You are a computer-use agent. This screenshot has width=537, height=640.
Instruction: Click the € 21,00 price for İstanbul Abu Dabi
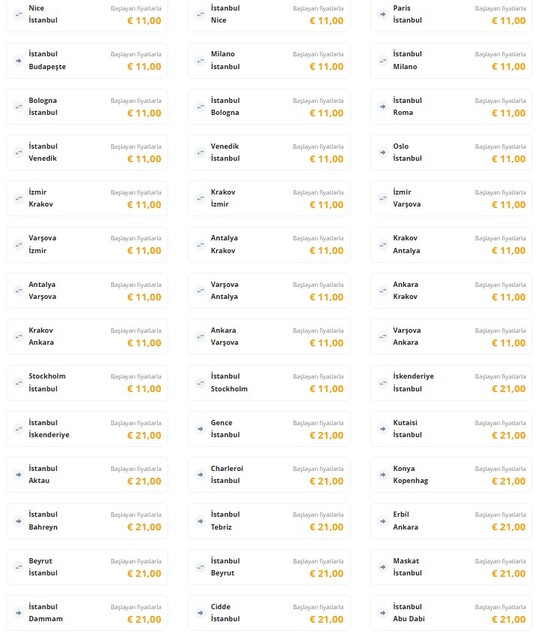tap(508, 620)
